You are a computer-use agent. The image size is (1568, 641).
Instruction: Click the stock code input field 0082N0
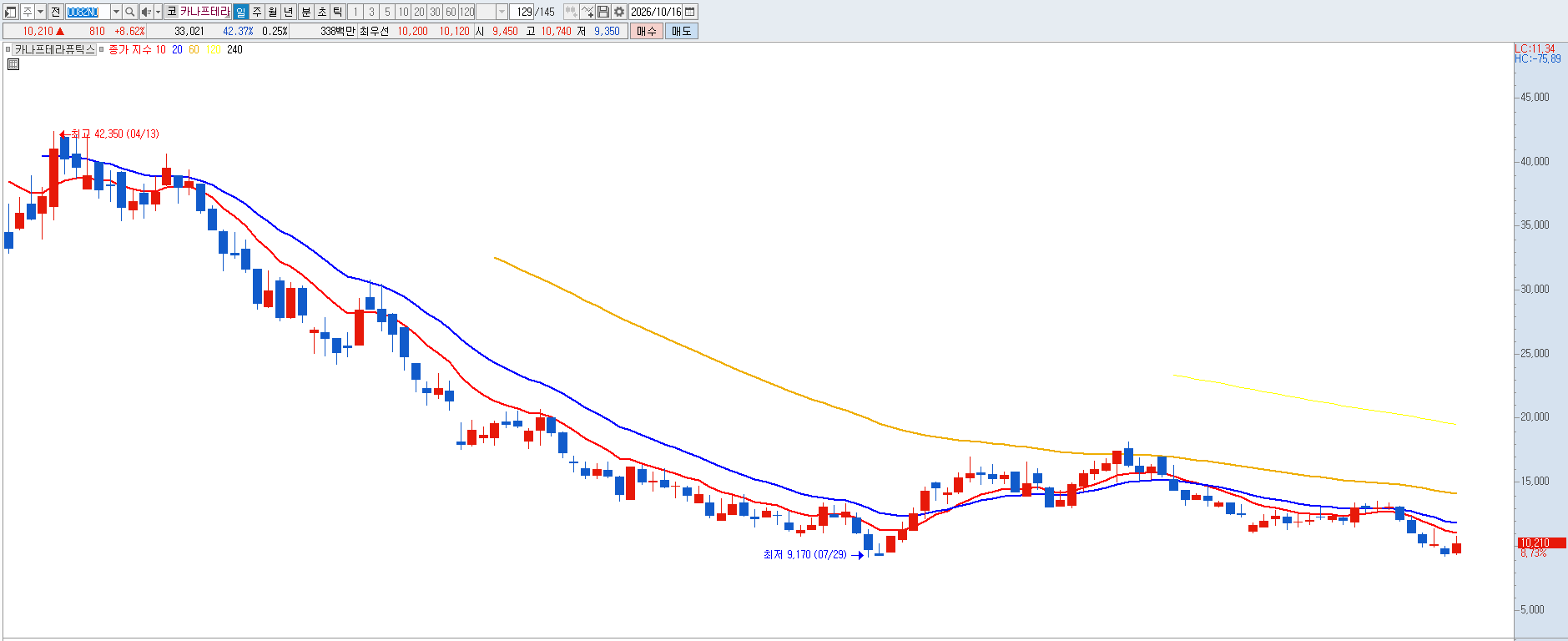coord(88,12)
